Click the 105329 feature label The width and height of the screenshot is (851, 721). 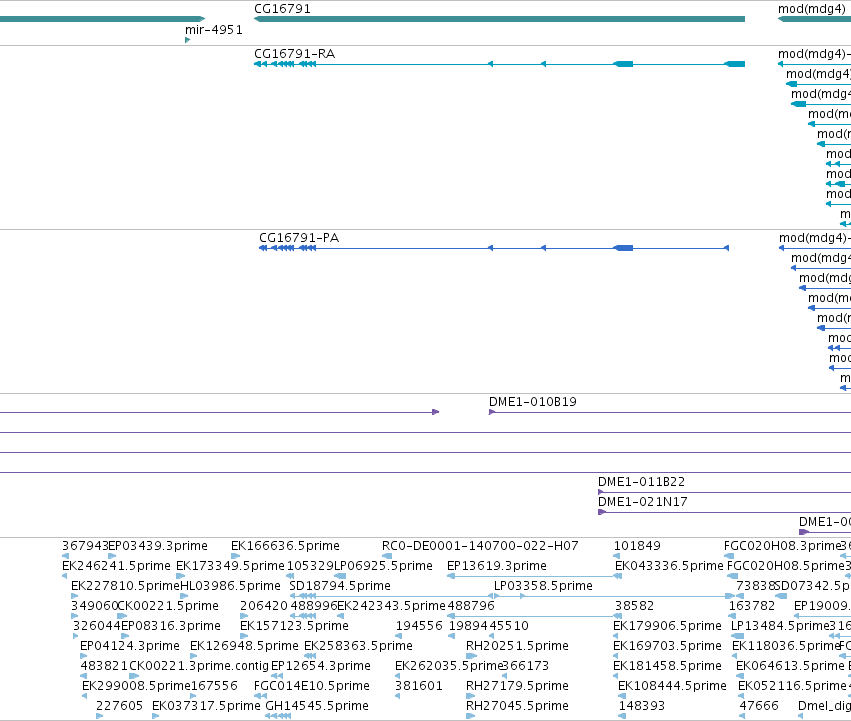[310, 566]
